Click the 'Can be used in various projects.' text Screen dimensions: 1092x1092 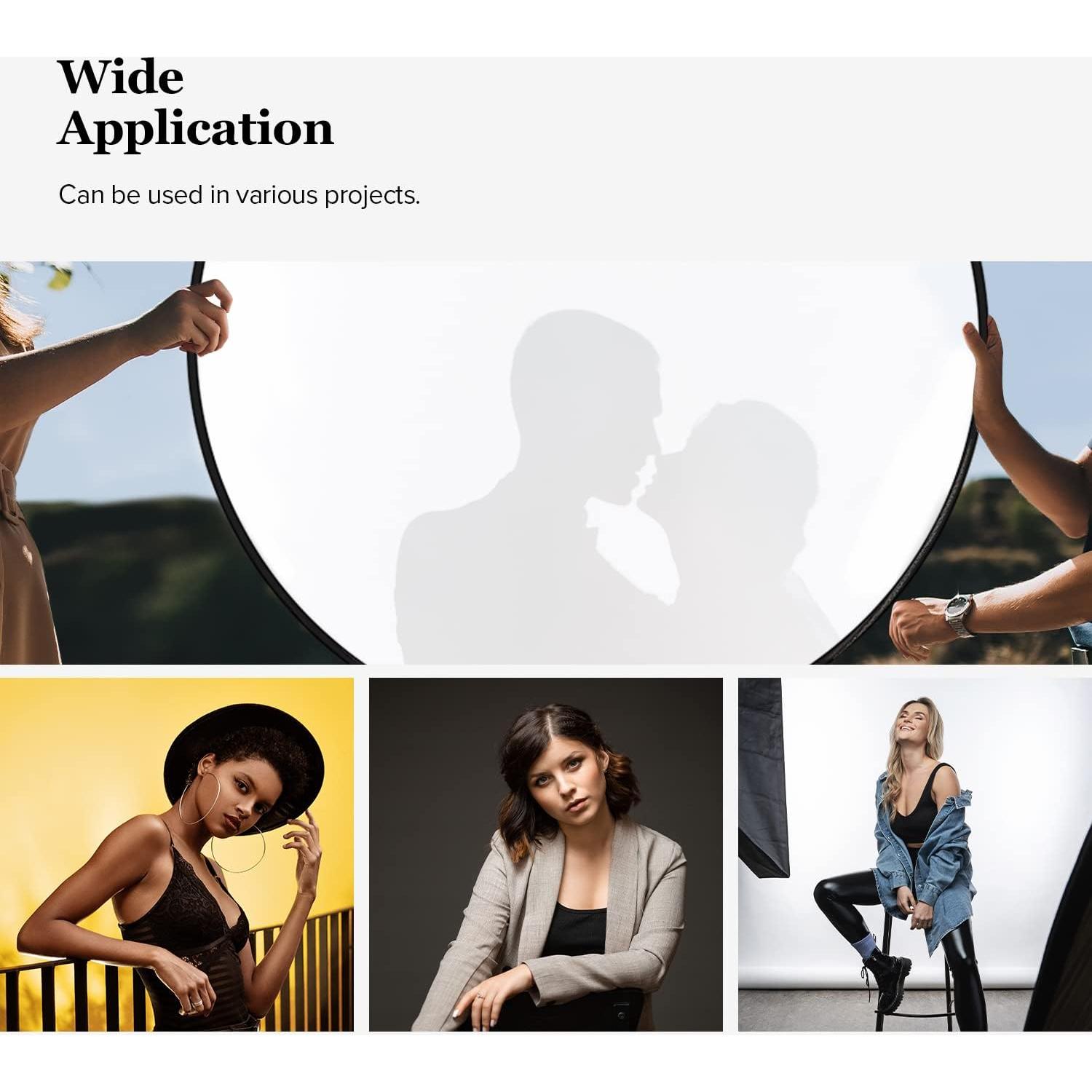[x=240, y=195]
